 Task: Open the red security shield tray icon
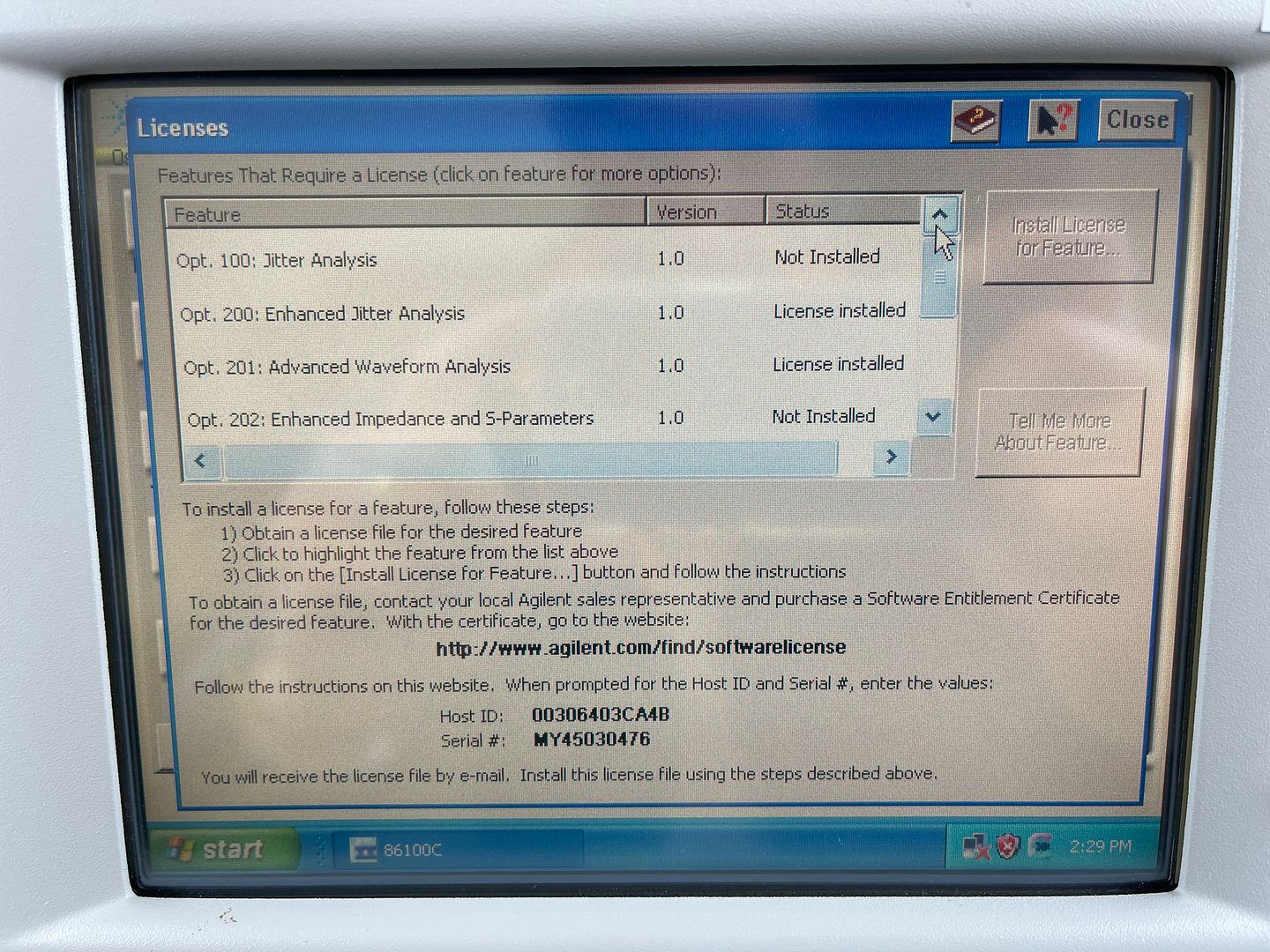click(x=1008, y=848)
